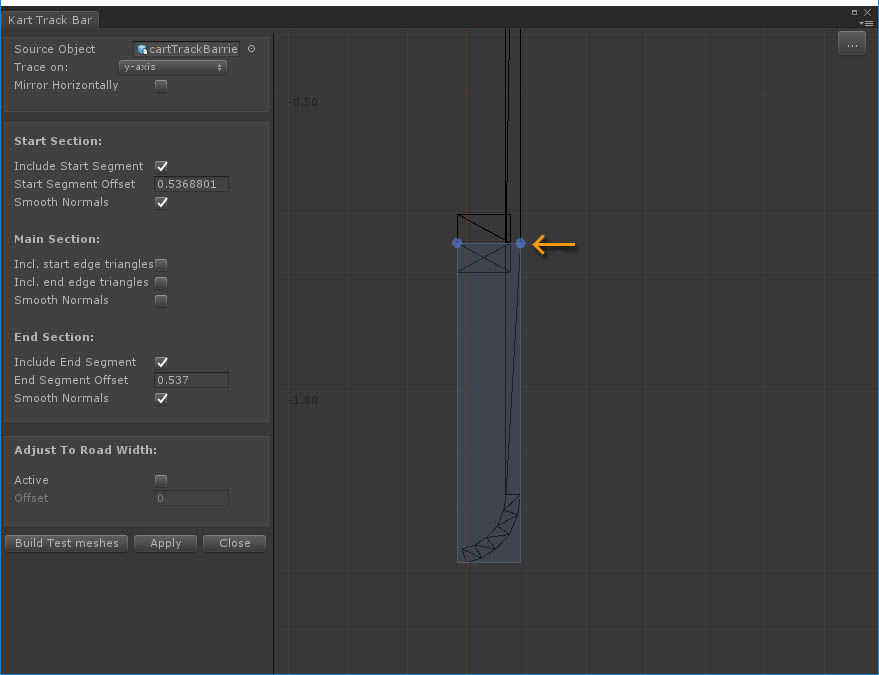
Task: Uncheck Include End Segment
Action: (161, 362)
